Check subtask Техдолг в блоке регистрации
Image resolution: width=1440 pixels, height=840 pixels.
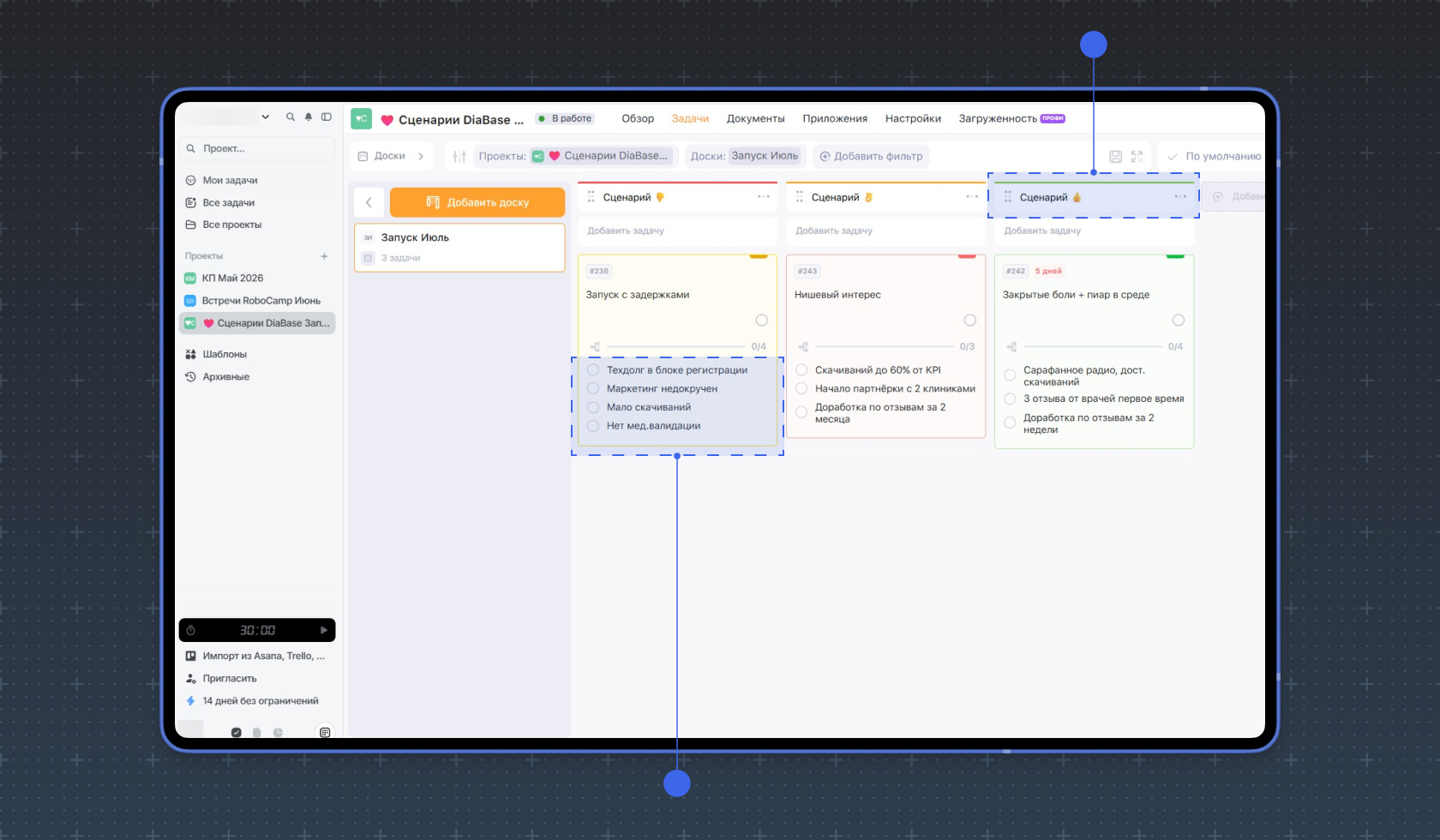(593, 370)
